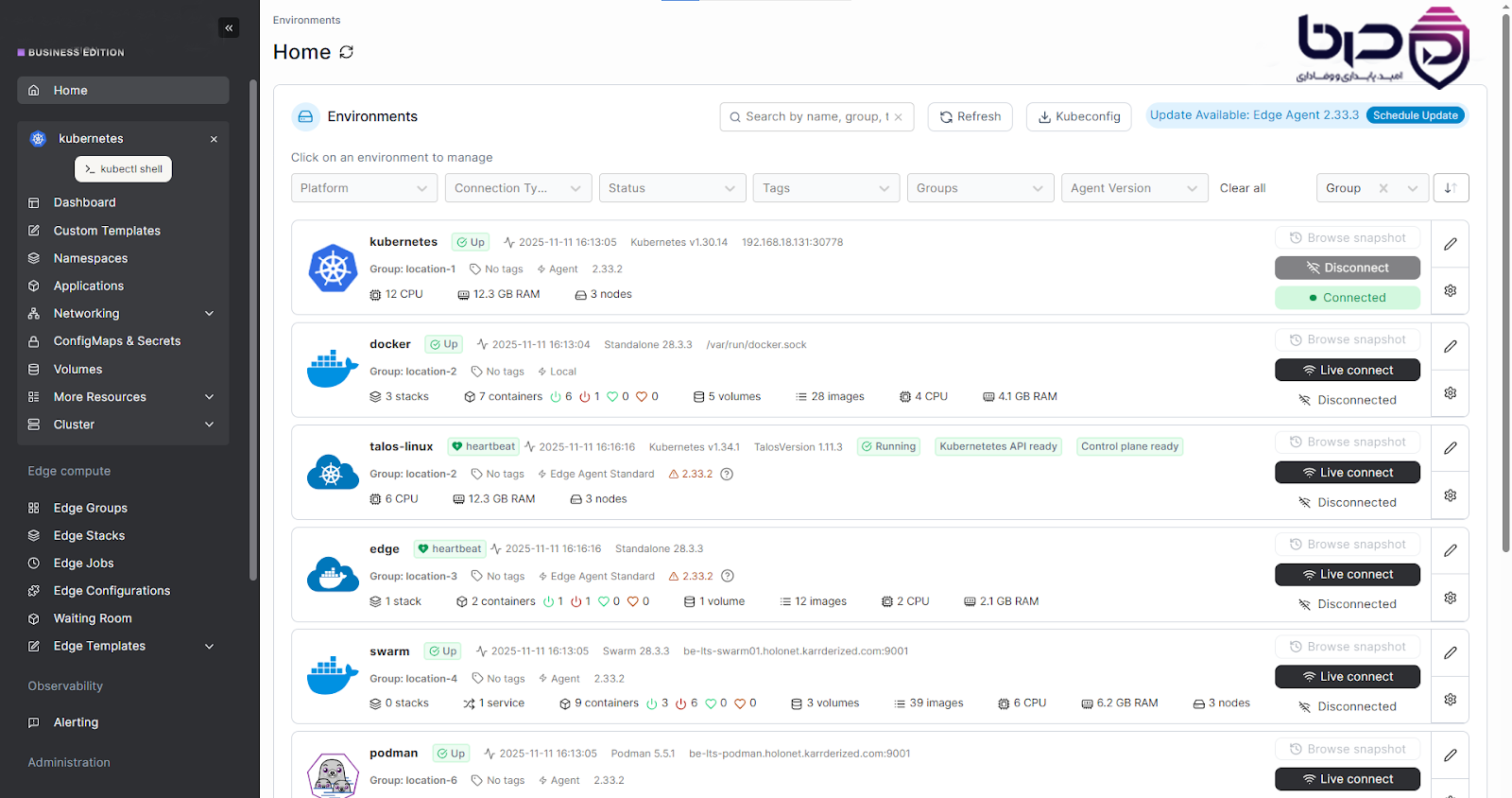Click the docker whale logo
Image resolution: width=1512 pixels, height=798 pixels.
pyautogui.click(x=333, y=369)
